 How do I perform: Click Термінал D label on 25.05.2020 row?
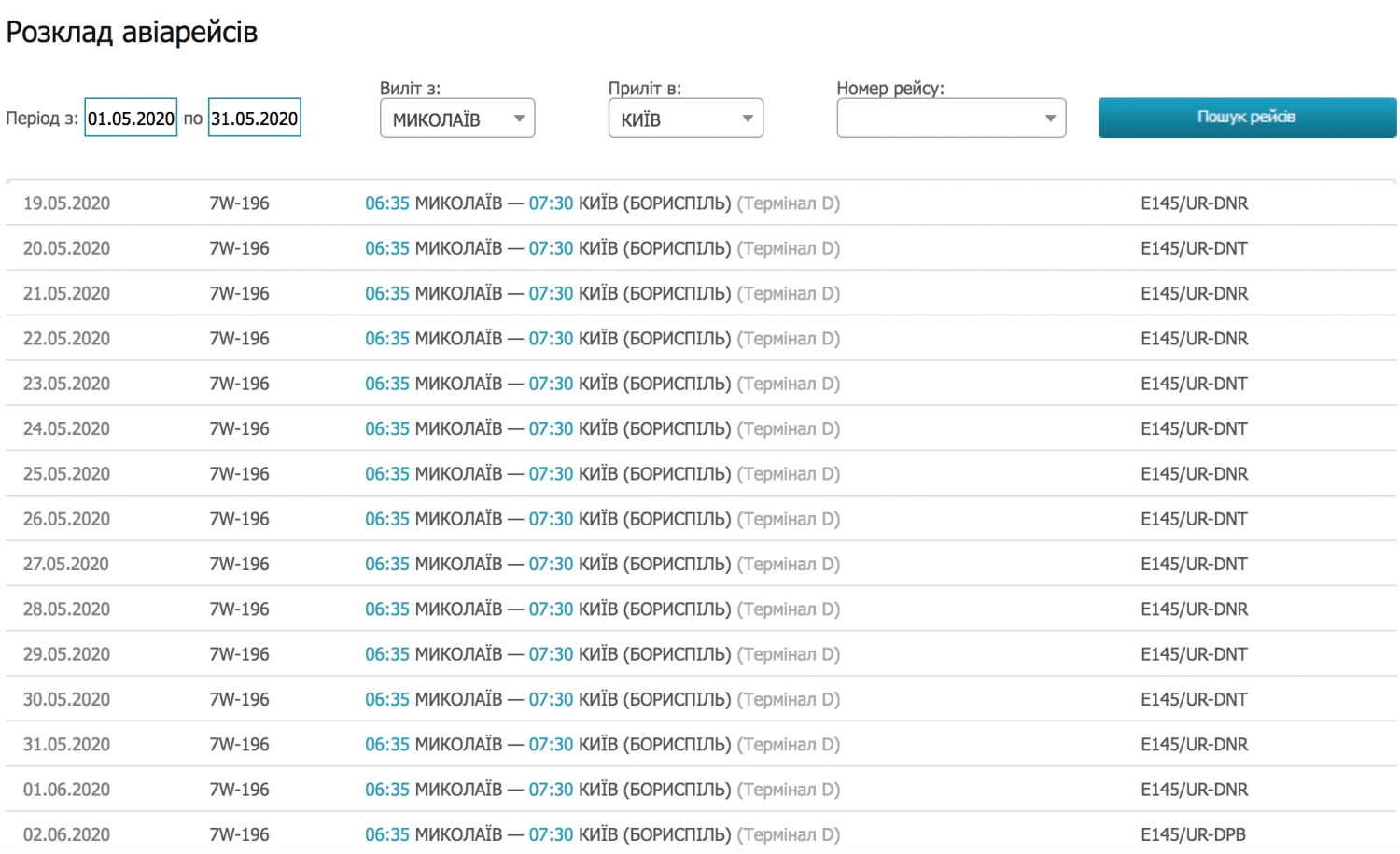point(789,474)
